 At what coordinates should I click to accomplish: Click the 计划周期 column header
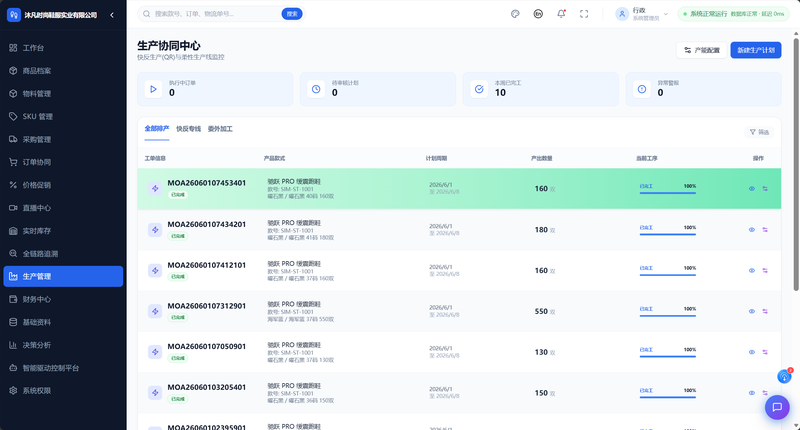pyautogui.click(x=436, y=159)
